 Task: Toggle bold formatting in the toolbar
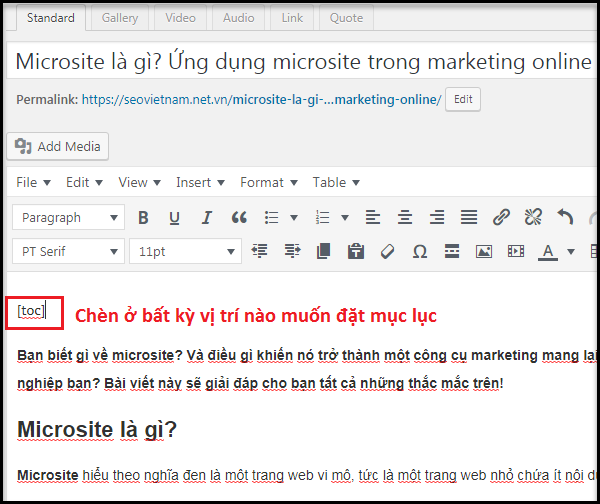[143, 217]
